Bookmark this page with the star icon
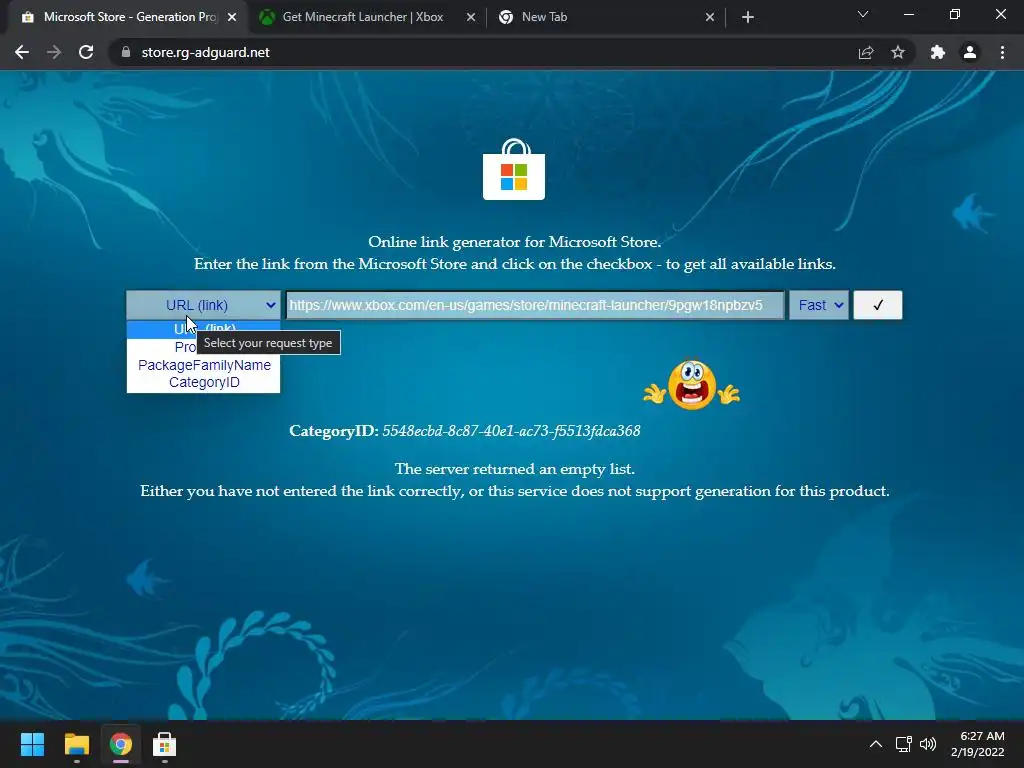Screen dimensions: 1024x768 [898, 52]
